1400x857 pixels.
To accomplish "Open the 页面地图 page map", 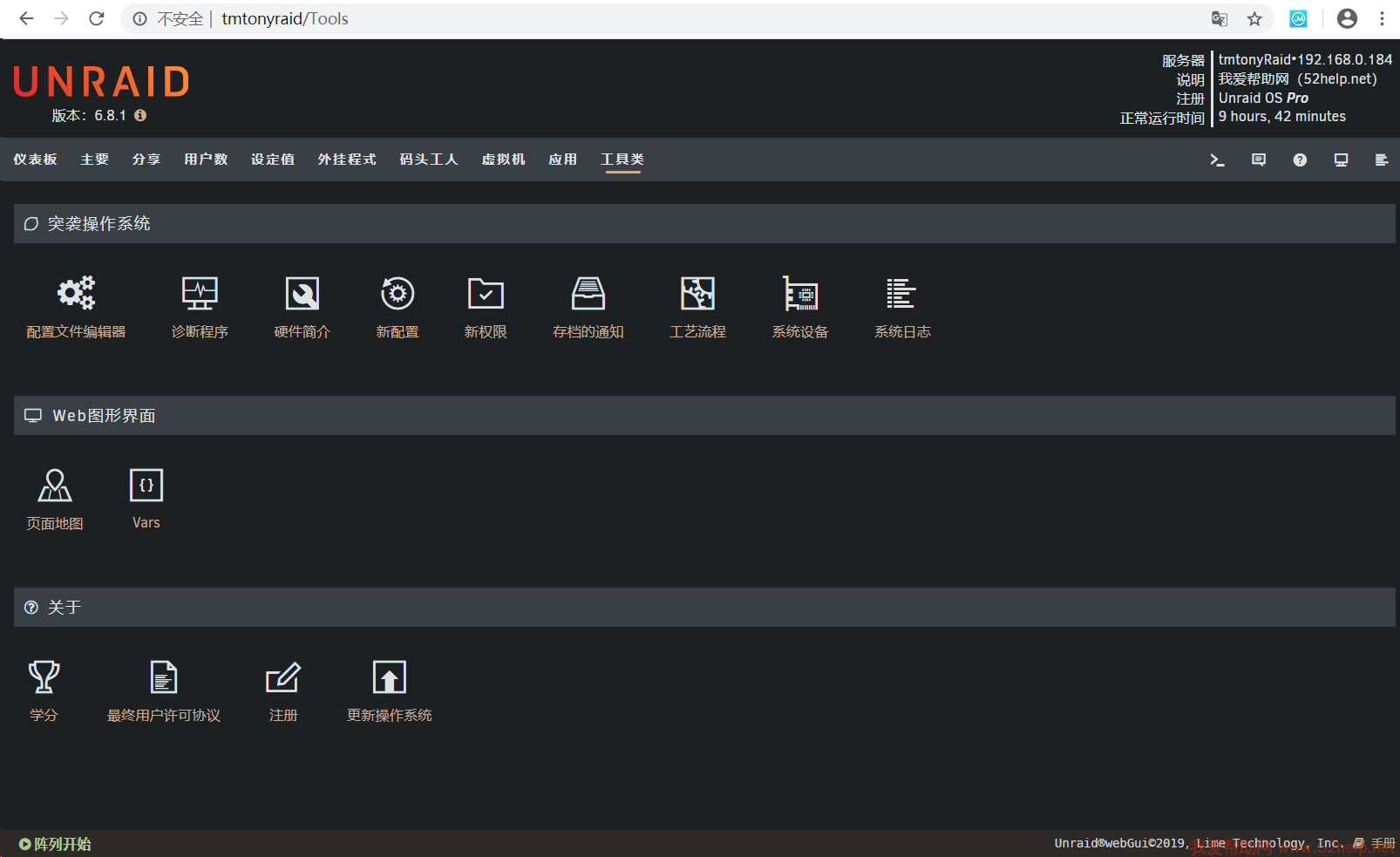I will point(55,486).
